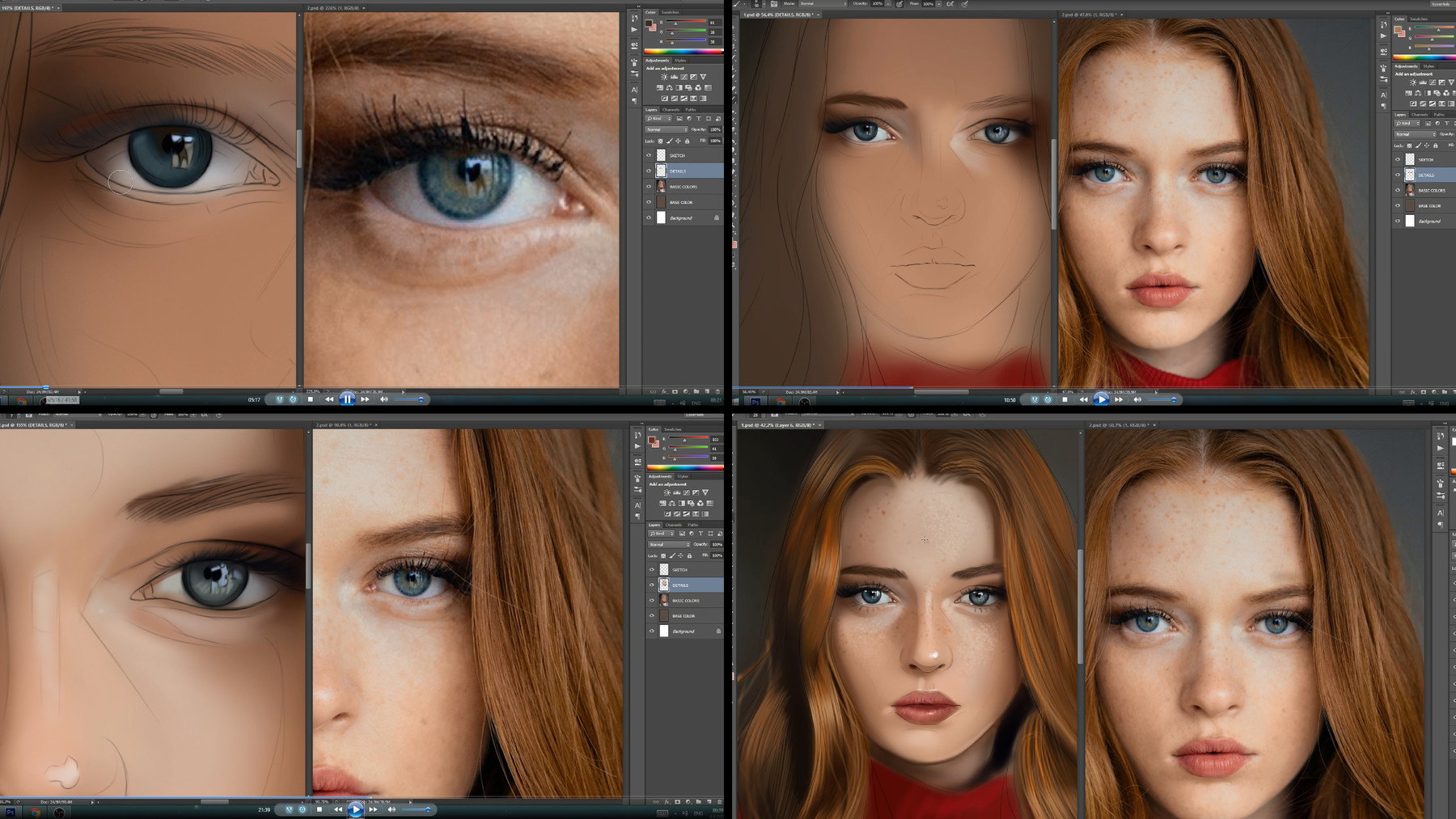This screenshot has width=1456, height=819.
Task: Open Chrome taskbar icon in bottom-left screenshot
Action: tap(36, 813)
